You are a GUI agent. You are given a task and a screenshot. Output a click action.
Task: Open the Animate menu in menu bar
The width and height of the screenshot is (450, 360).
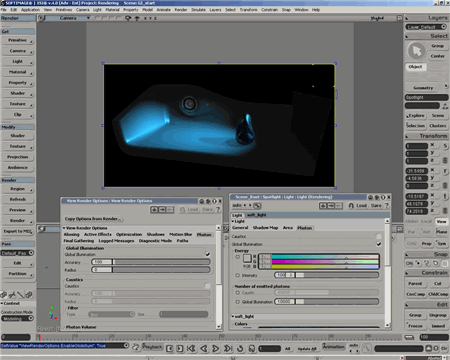tap(164, 10)
